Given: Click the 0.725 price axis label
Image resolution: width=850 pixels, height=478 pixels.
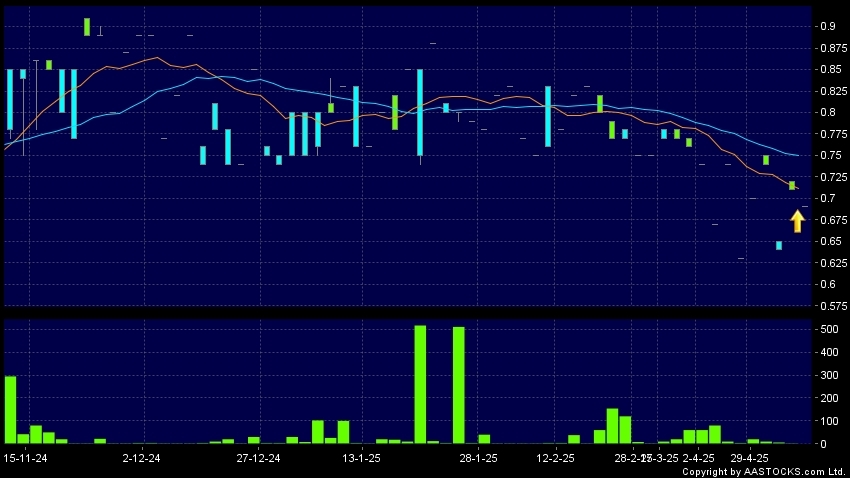Looking at the screenshot, I should point(834,177).
